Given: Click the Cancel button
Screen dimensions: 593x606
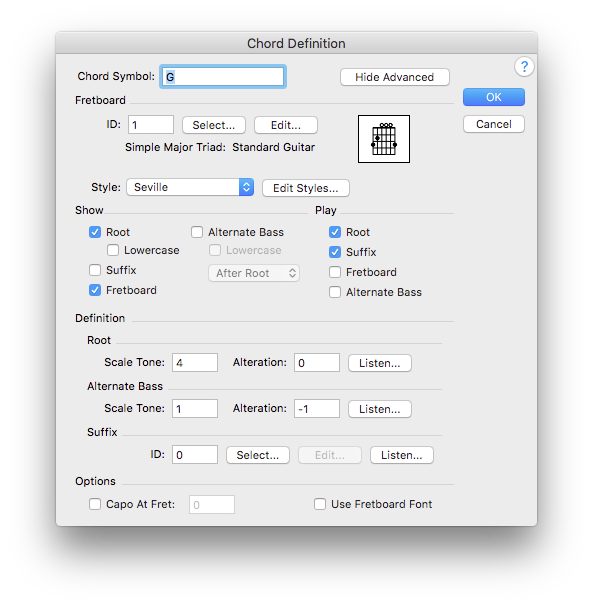Looking at the screenshot, I should click(494, 124).
